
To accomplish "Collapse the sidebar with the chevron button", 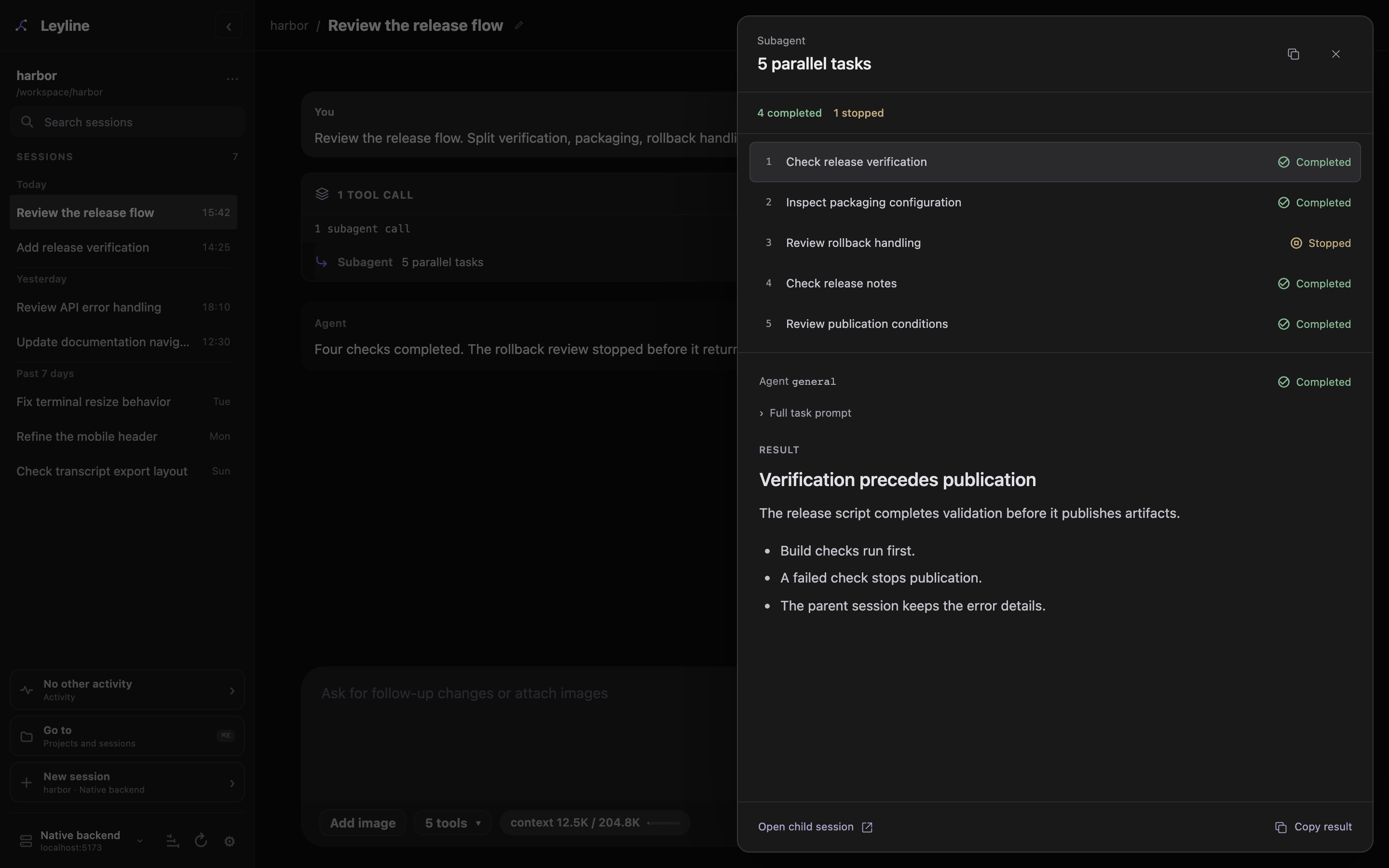I will coord(229,27).
